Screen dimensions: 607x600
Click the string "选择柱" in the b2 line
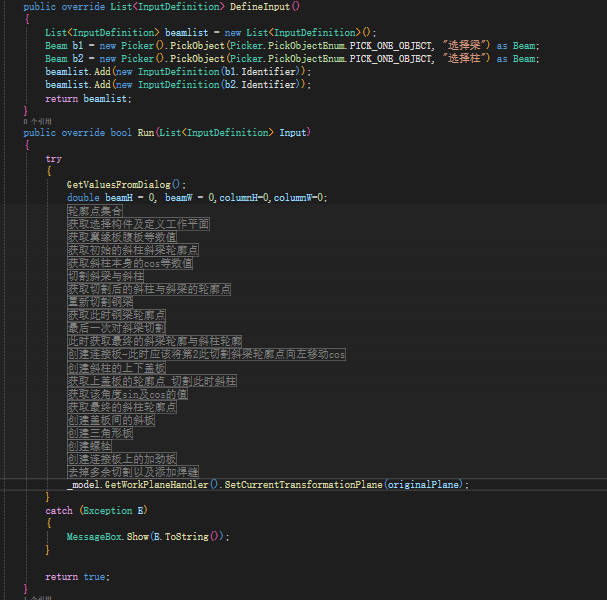466,58
